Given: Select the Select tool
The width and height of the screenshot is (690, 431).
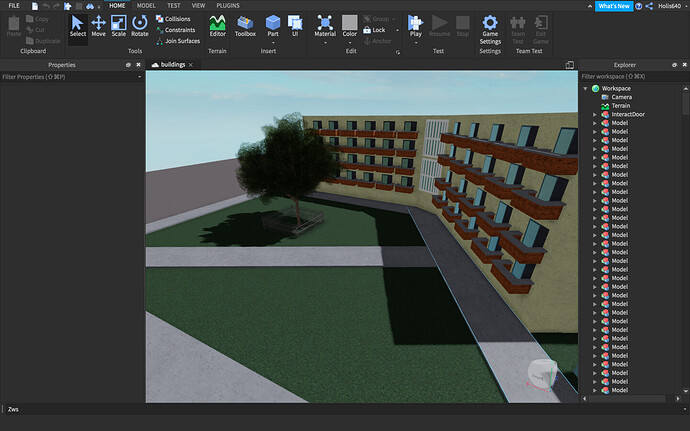Looking at the screenshot, I should coord(78,26).
